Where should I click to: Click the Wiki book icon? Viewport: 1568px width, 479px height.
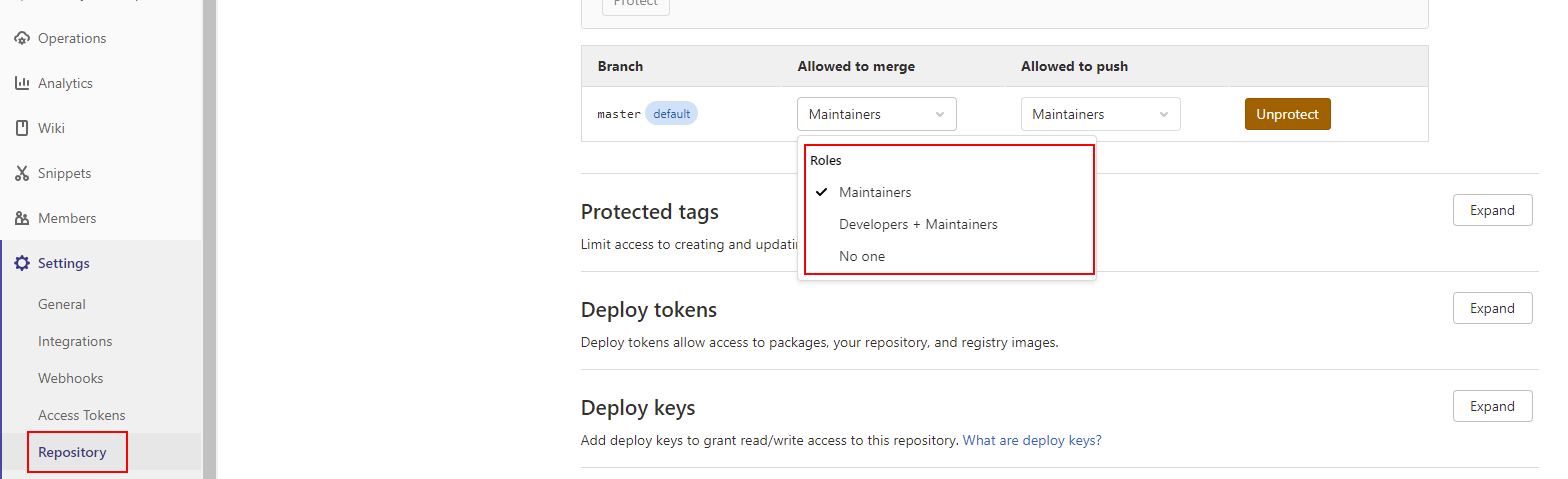tap(22, 128)
